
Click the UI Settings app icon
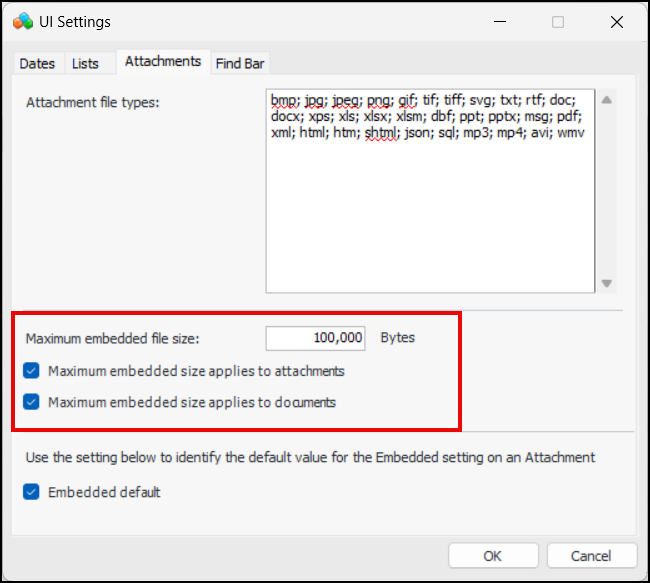pos(22,22)
